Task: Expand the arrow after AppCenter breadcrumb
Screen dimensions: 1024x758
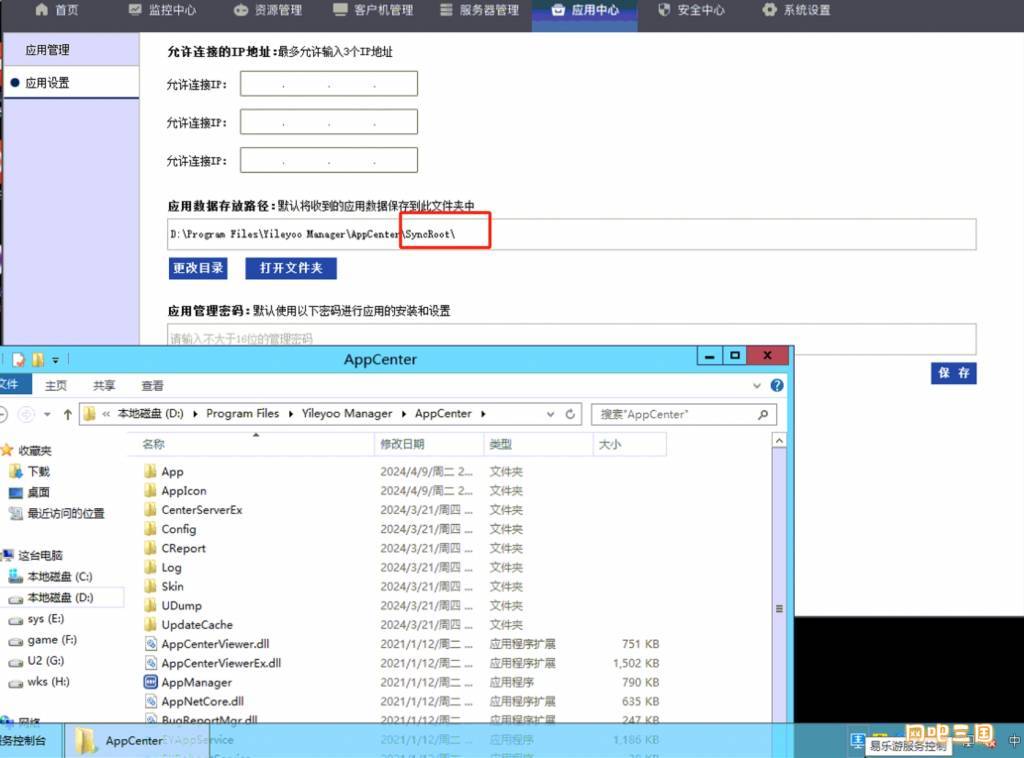Action: tap(483, 413)
